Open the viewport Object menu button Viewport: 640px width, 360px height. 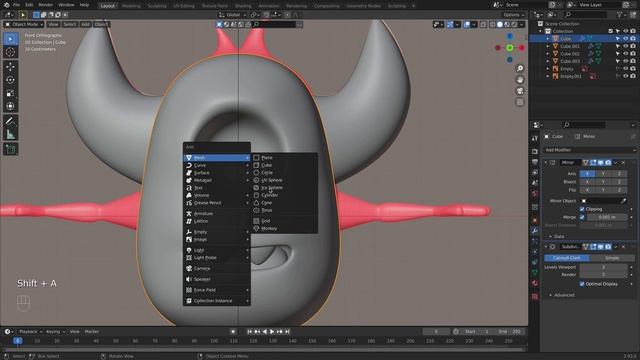click(x=101, y=24)
